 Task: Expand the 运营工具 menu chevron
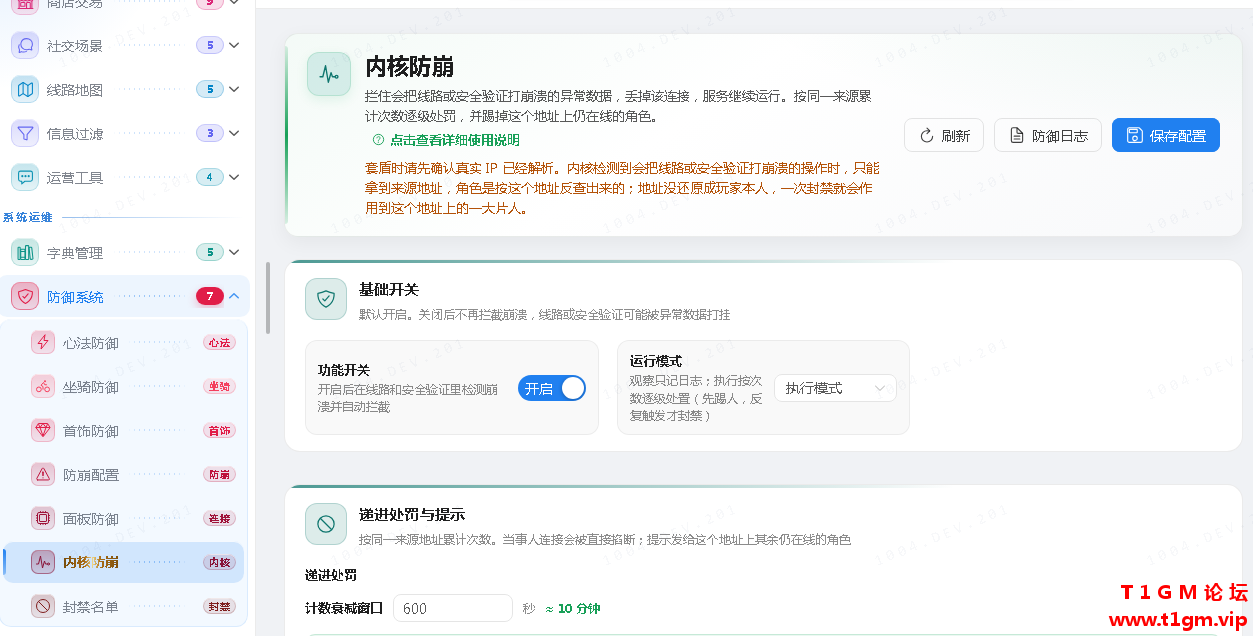tap(234, 177)
